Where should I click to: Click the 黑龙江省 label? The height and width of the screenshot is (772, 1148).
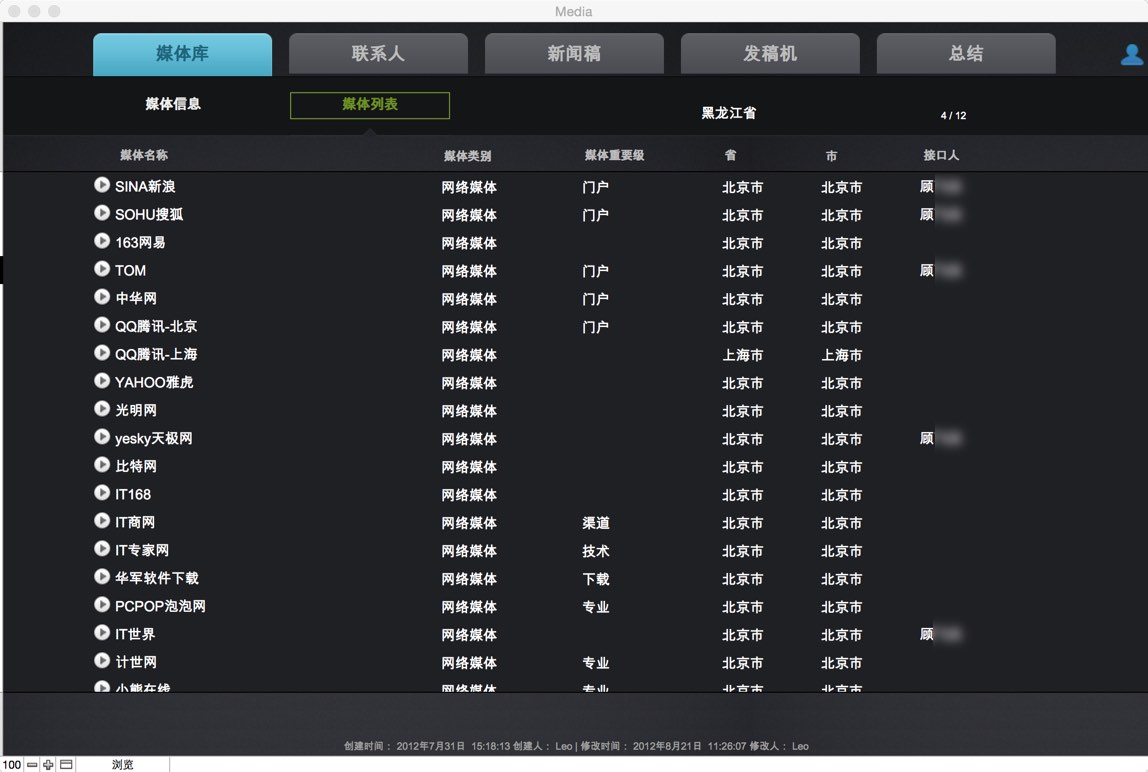pos(728,113)
